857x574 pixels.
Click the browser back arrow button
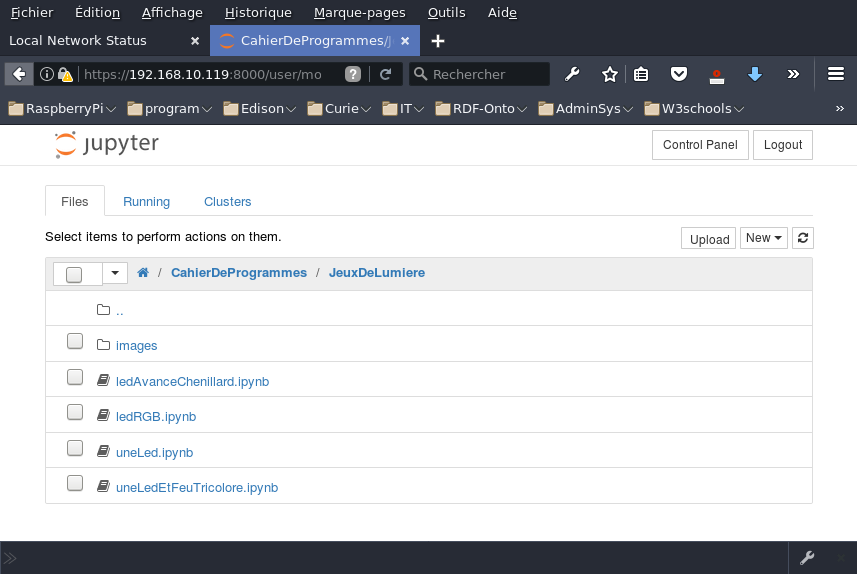pos(18,74)
